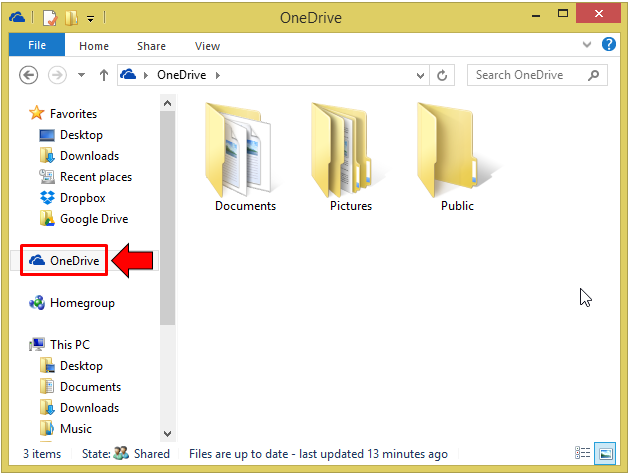This screenshot has height=474, width=630.
Task: Open Help with the question mark icon
Action: point(609,44)
